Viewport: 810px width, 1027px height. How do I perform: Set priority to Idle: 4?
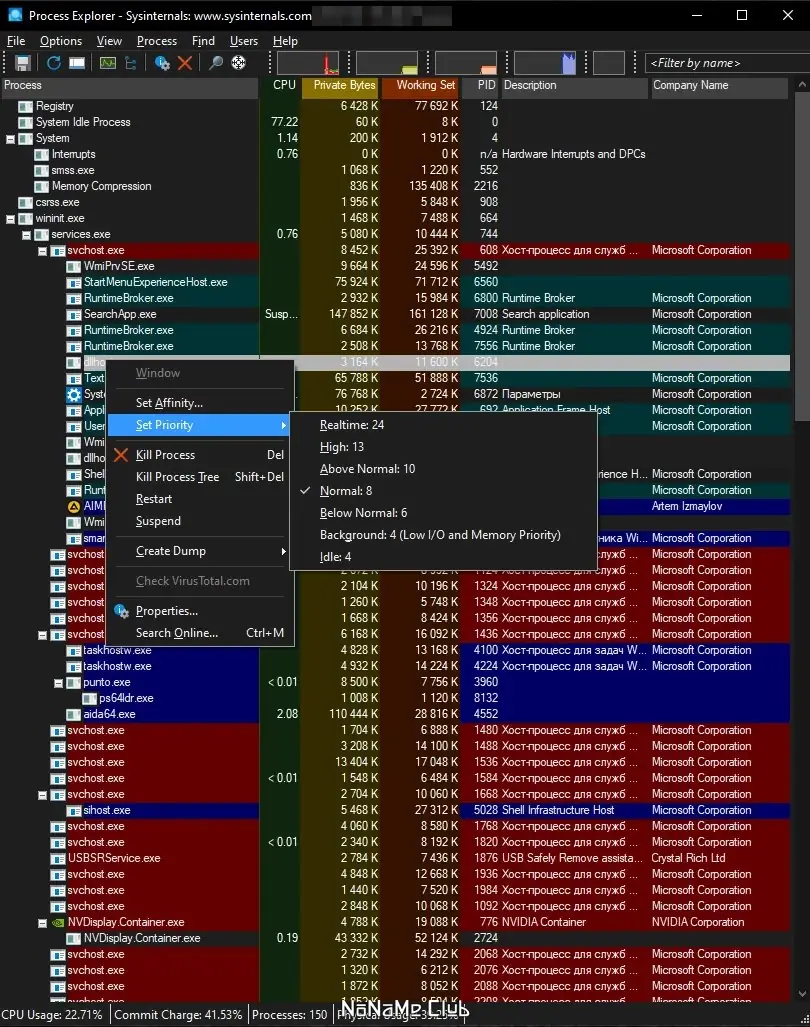point(443,557)
